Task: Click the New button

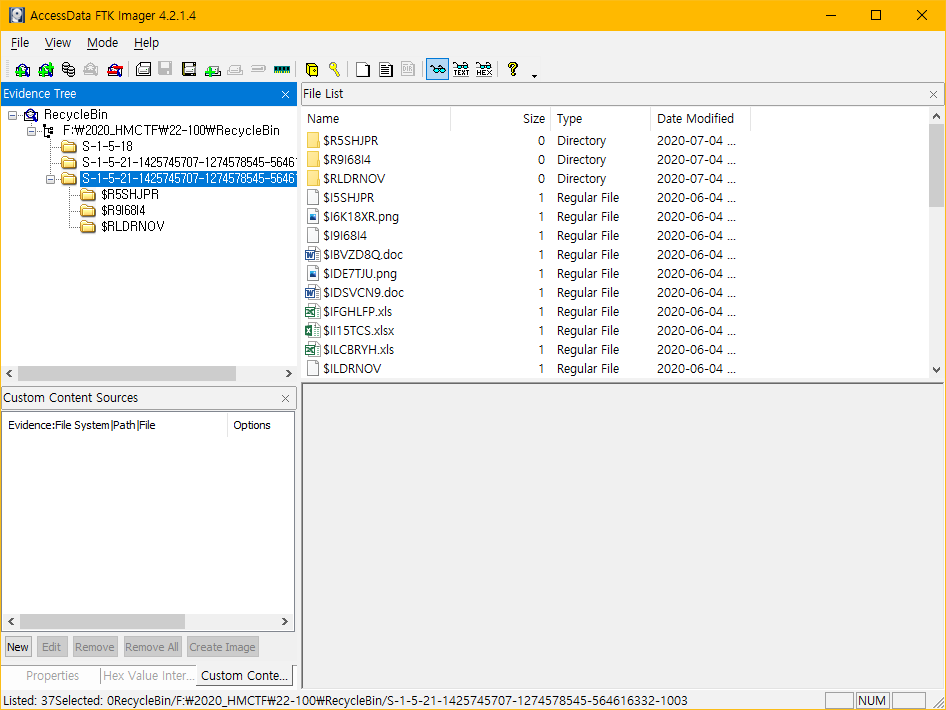Action: click(17, 647)
